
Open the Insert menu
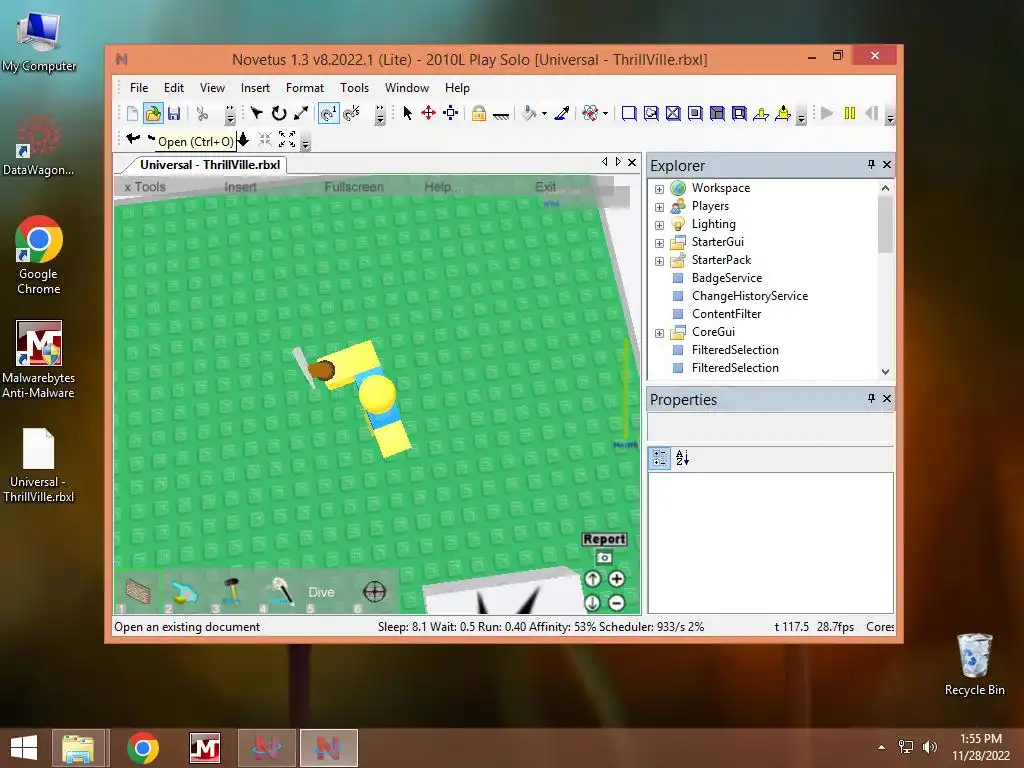255,88
